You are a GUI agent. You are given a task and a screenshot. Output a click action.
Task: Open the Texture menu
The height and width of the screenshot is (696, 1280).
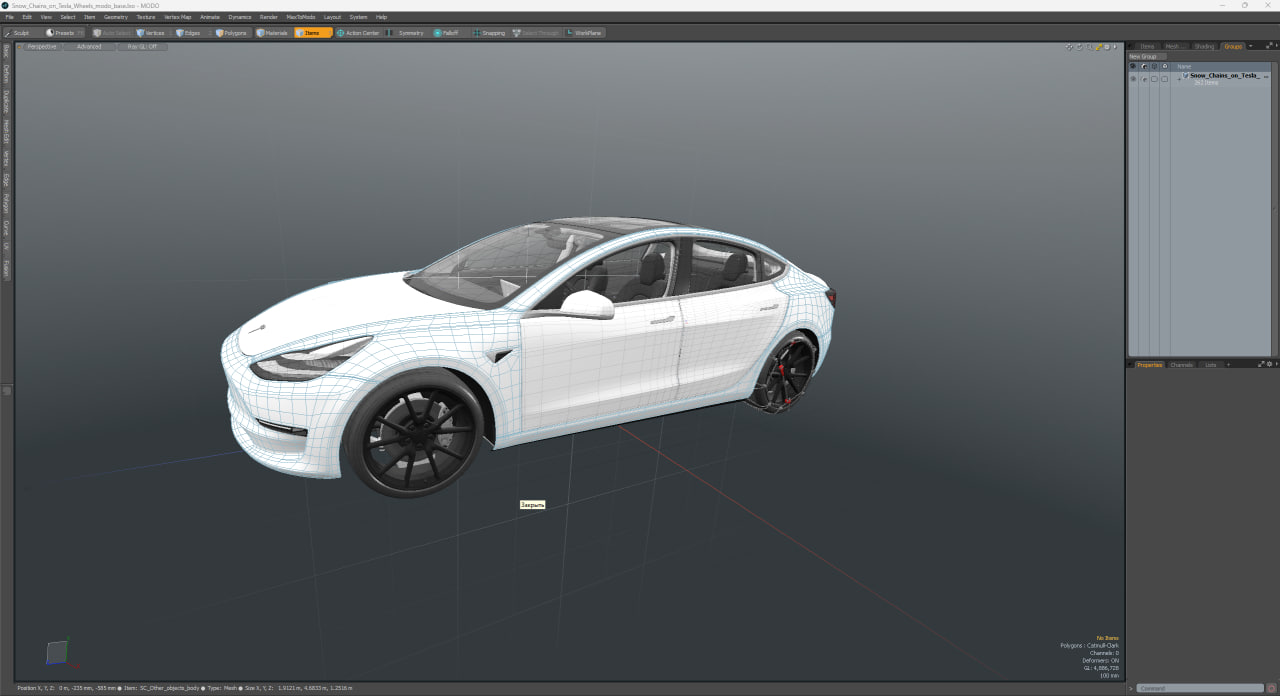click(x=146, y=17)
